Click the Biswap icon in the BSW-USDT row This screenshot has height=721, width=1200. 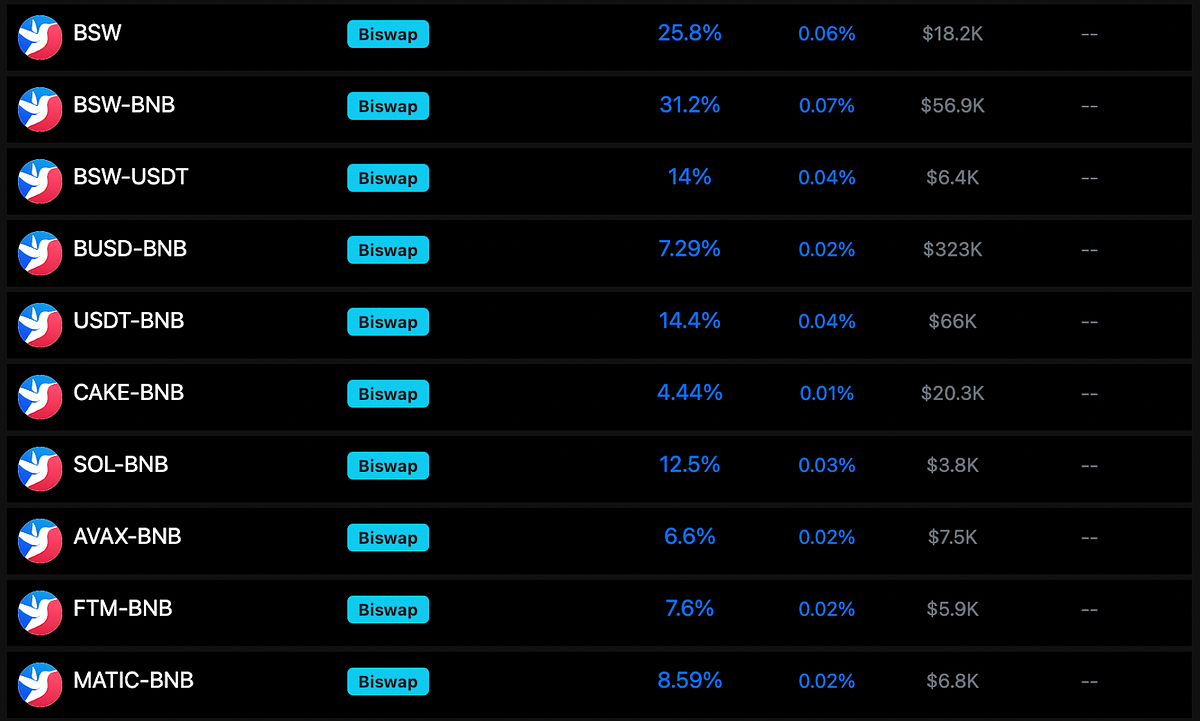40,181
